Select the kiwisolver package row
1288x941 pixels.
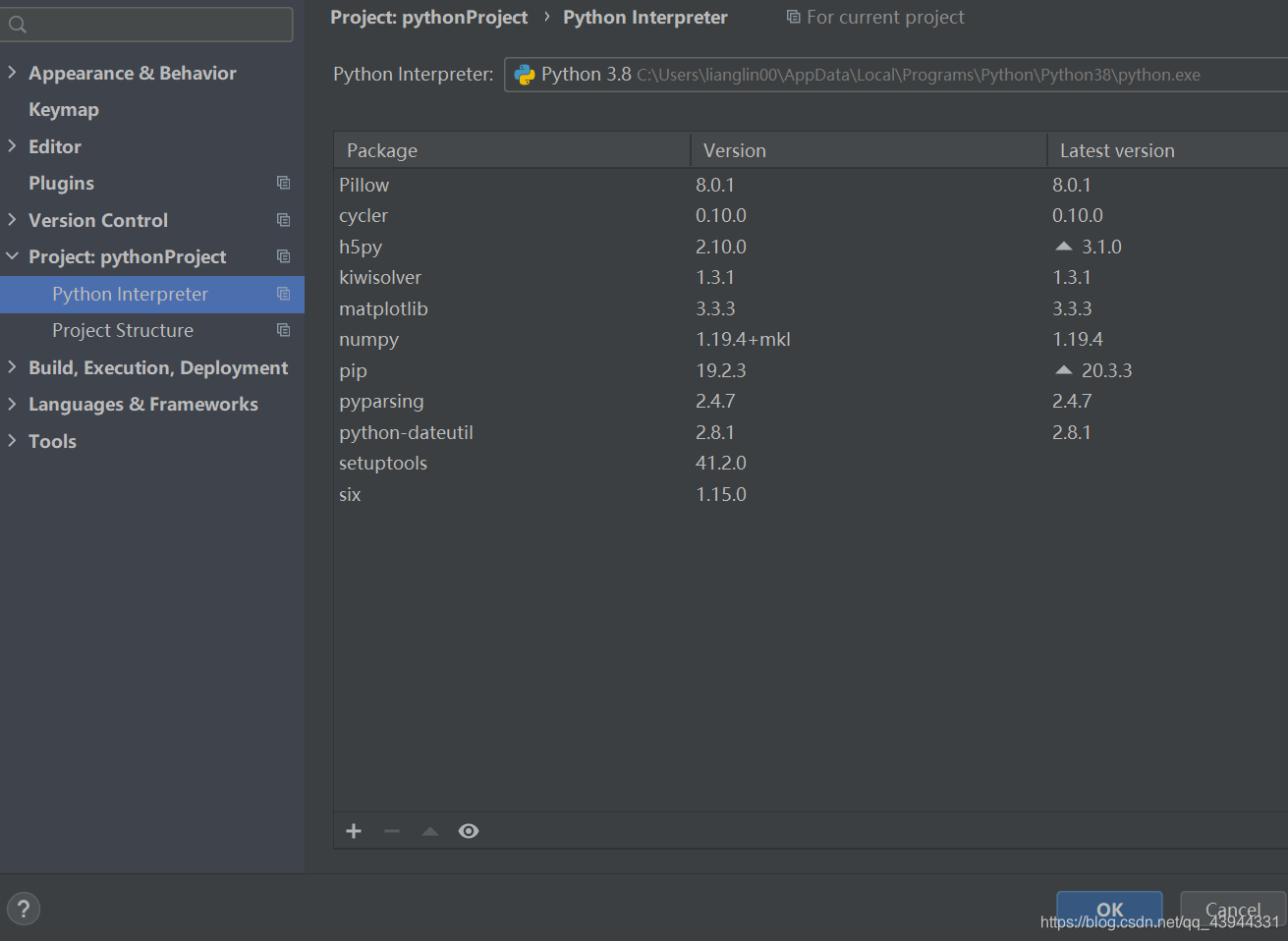[811, 277]
